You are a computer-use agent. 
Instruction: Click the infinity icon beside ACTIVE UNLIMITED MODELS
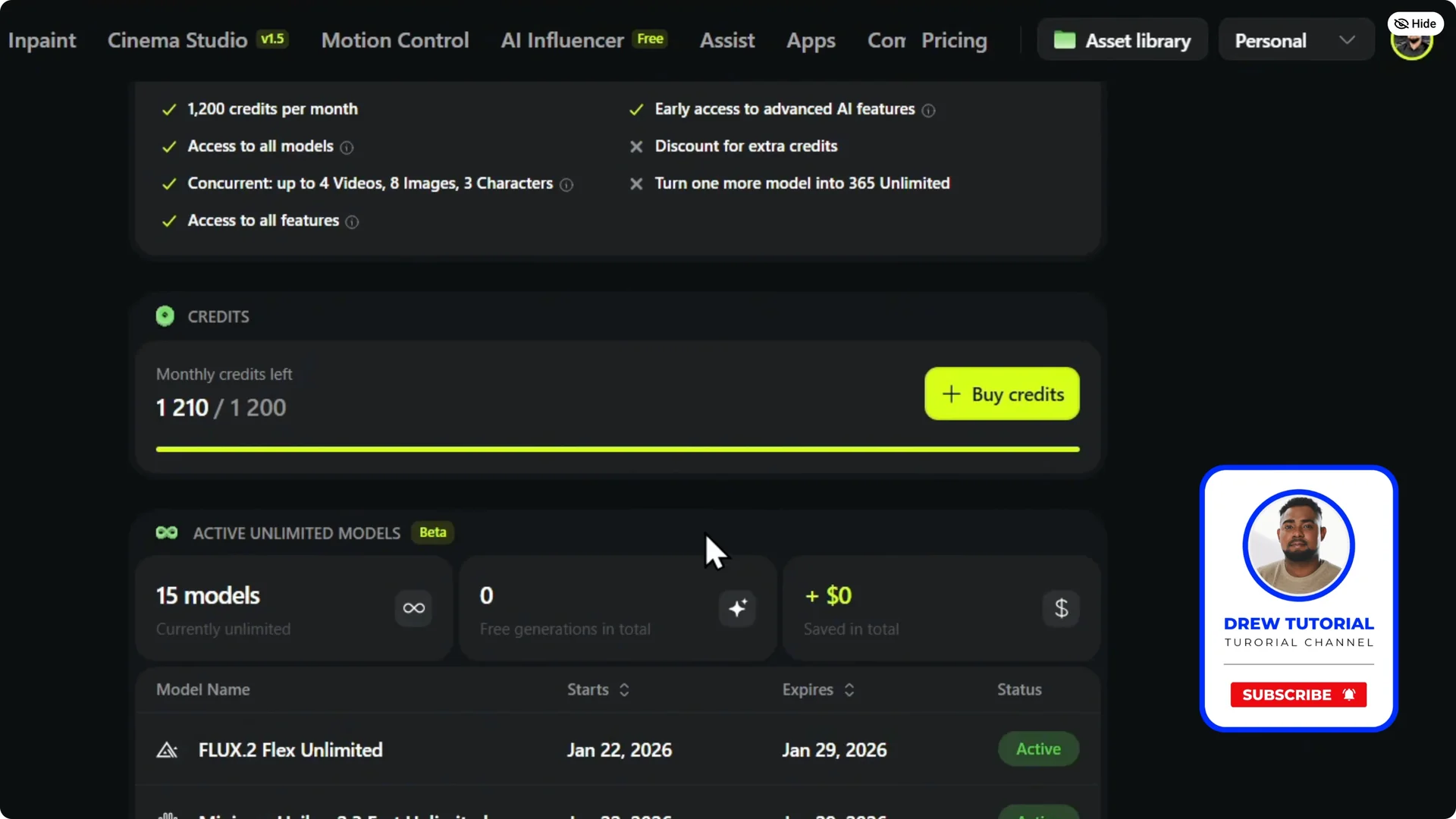167,533
